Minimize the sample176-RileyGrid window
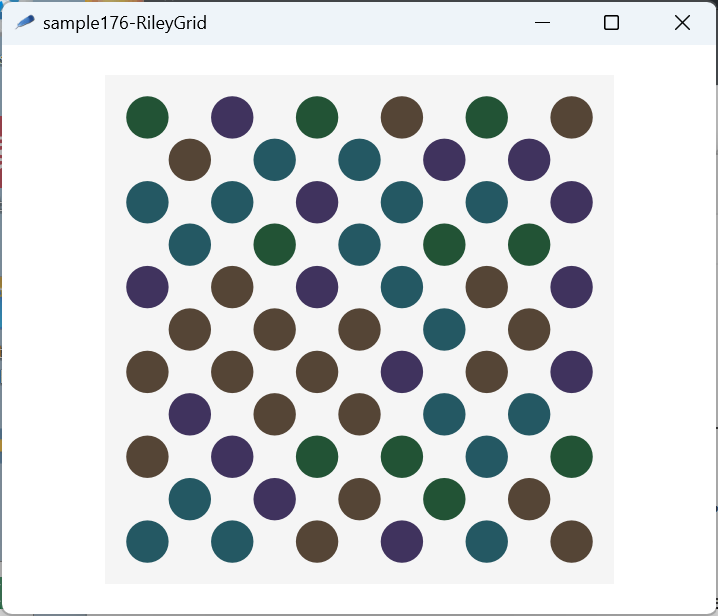 (542, 22)
